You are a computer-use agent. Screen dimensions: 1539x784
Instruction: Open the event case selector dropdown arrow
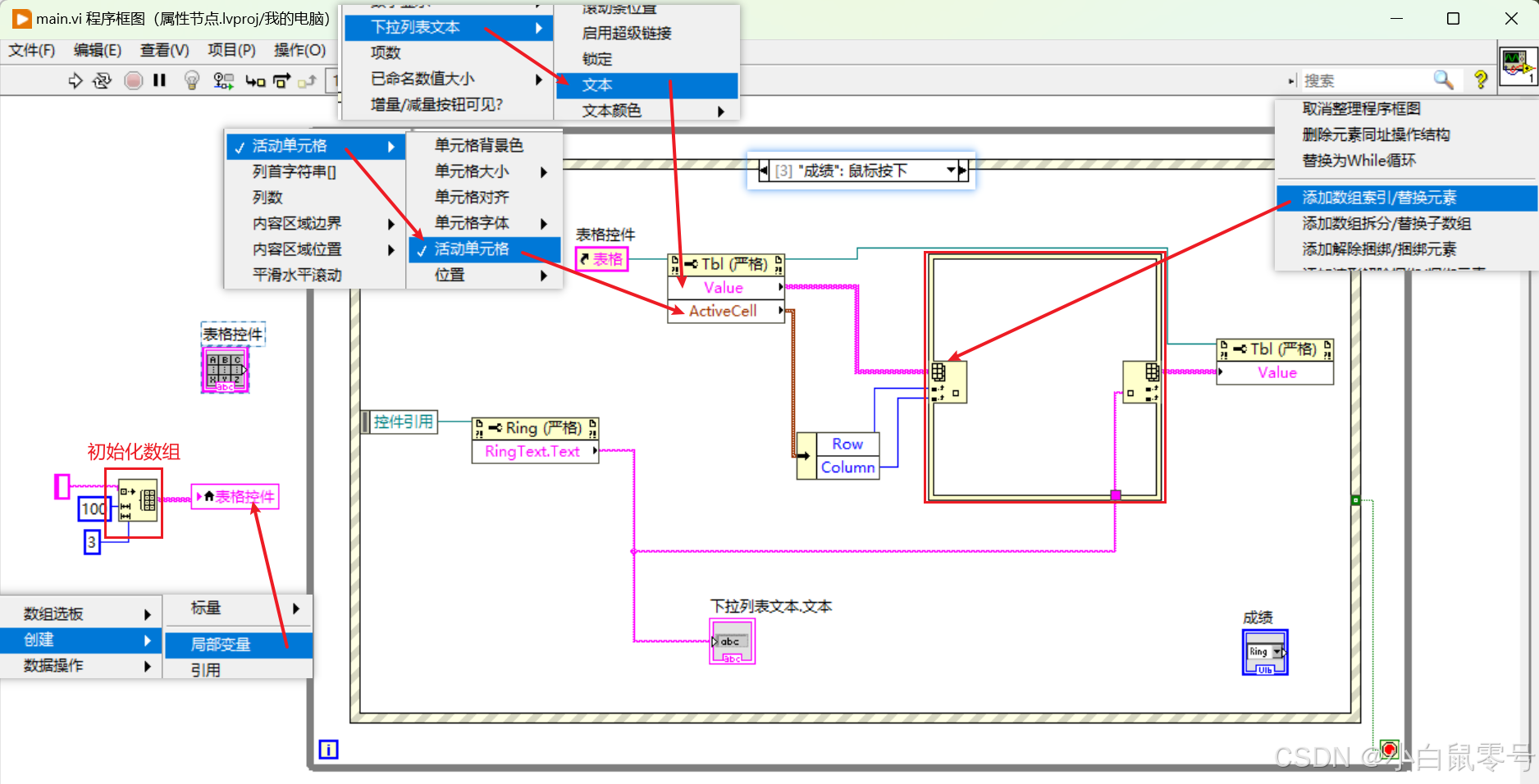click(951, 171)
